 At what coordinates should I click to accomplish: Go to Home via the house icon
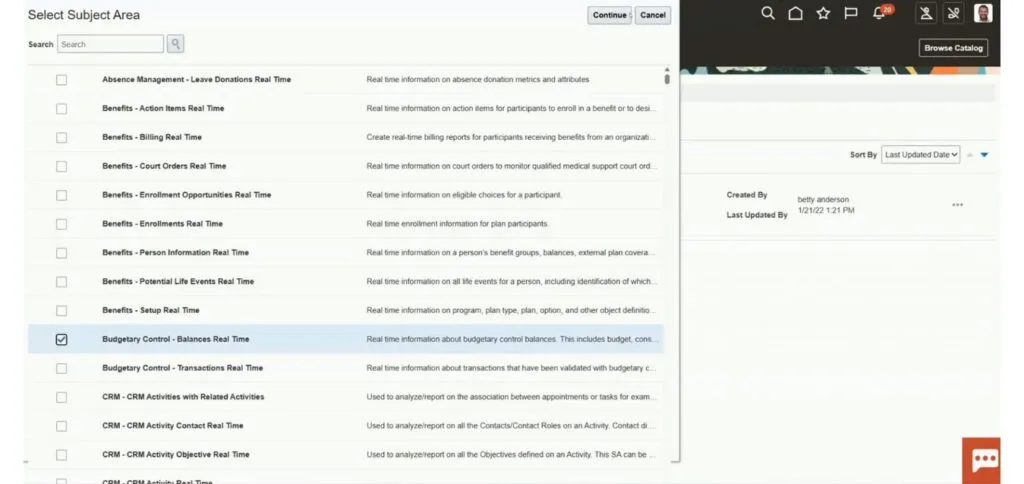[795, 13]
